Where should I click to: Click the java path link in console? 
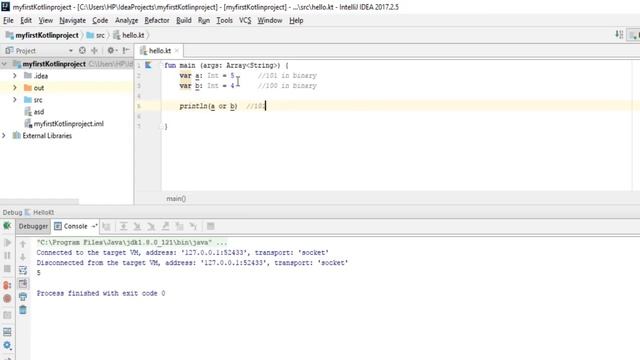point(124,242)
